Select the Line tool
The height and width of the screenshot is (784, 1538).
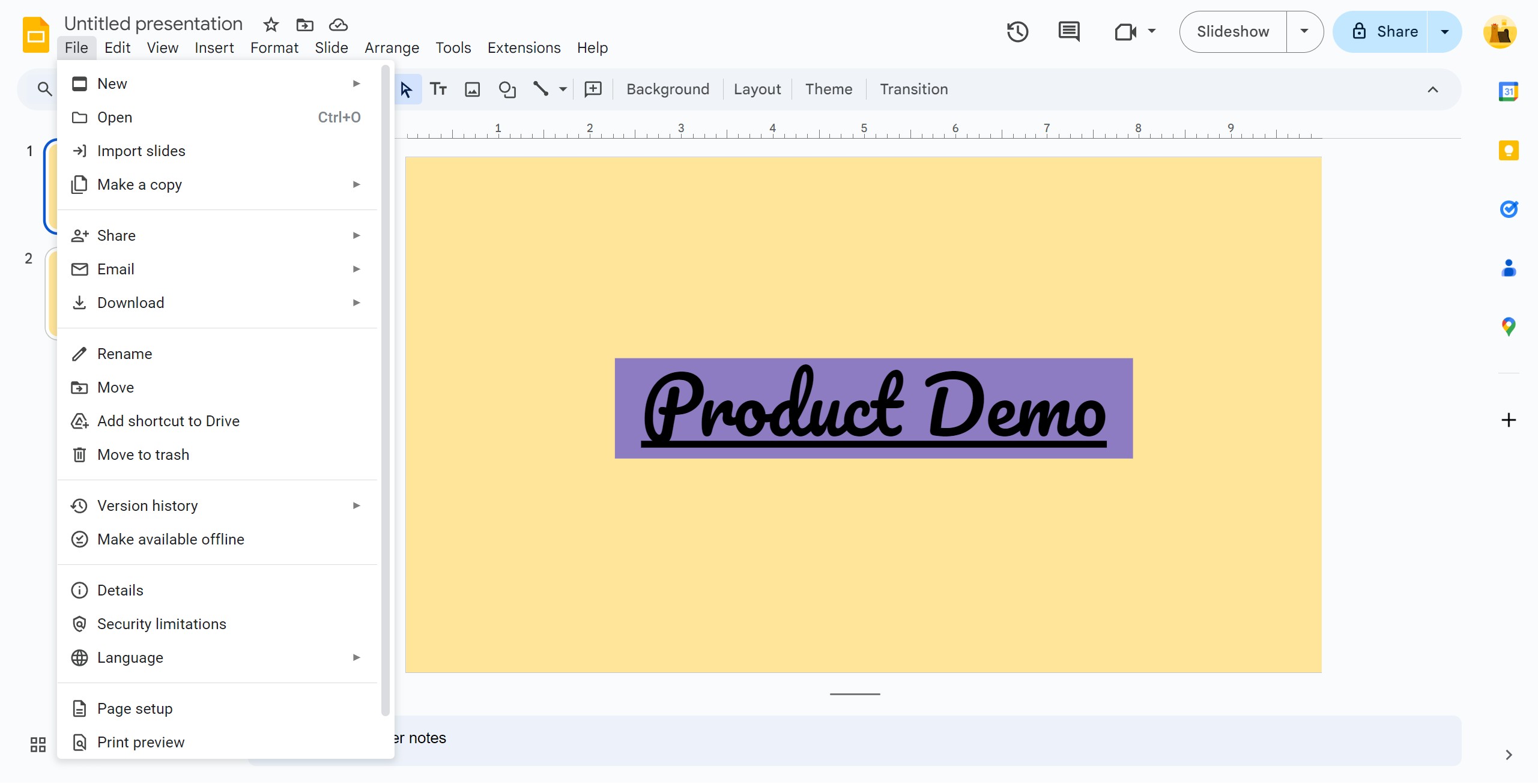[540, 89]
